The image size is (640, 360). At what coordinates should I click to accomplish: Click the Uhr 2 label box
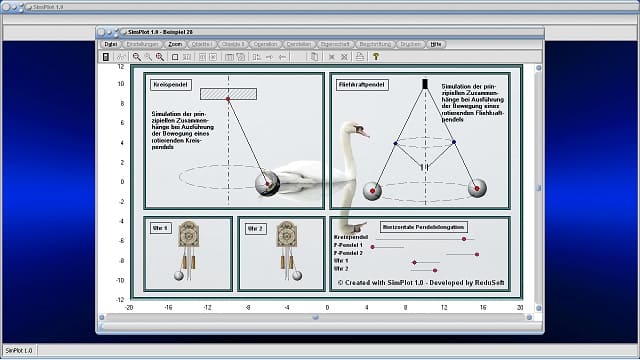coord(256,229)
